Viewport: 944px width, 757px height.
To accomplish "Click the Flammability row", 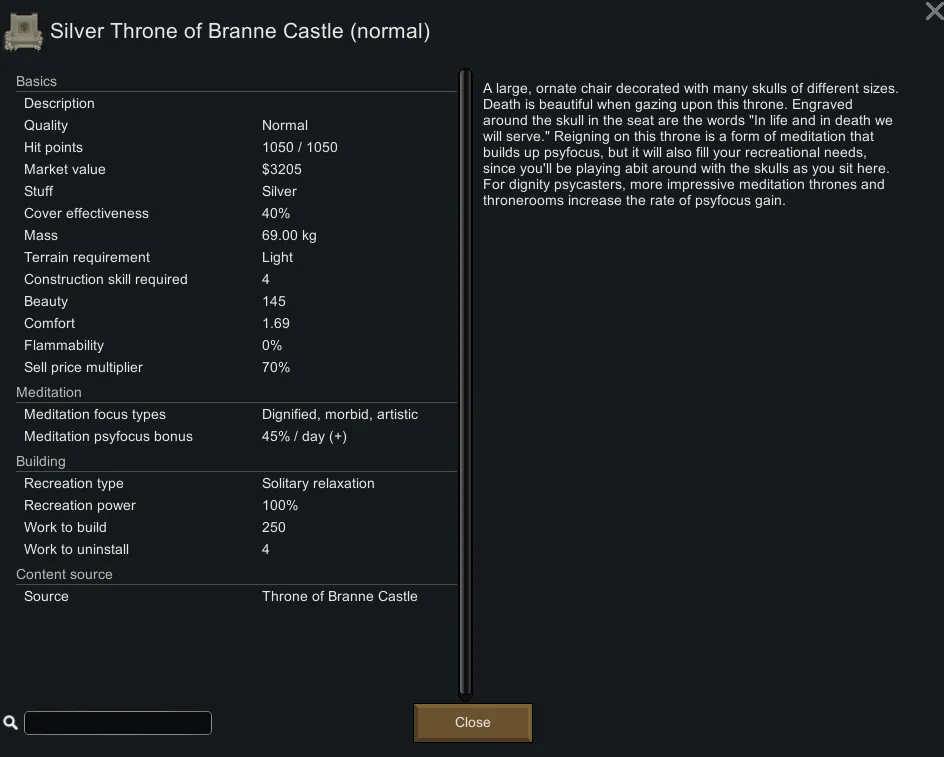I will (x=236, y=345).
